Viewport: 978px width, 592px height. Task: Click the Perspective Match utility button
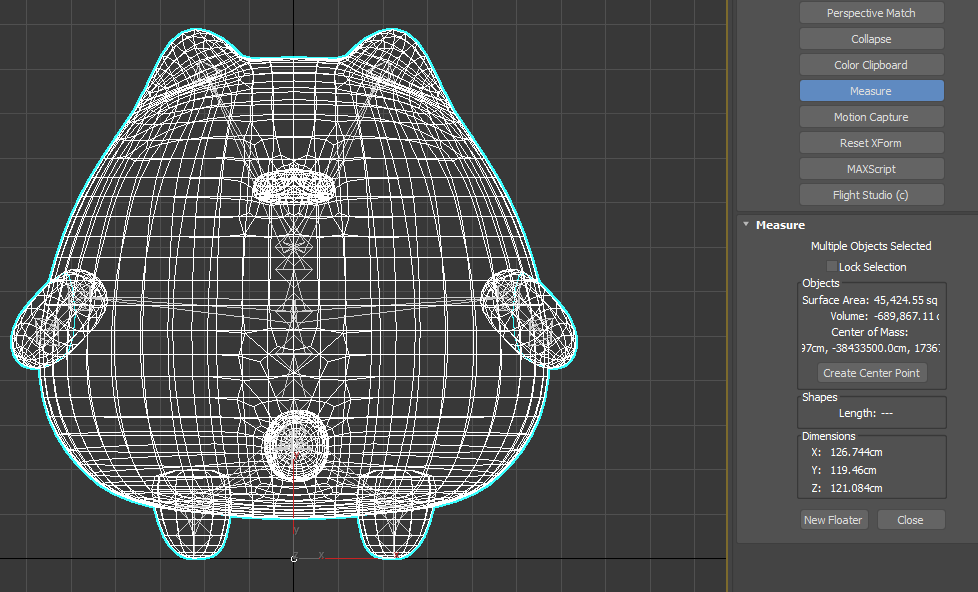click(x=871, y=13)
